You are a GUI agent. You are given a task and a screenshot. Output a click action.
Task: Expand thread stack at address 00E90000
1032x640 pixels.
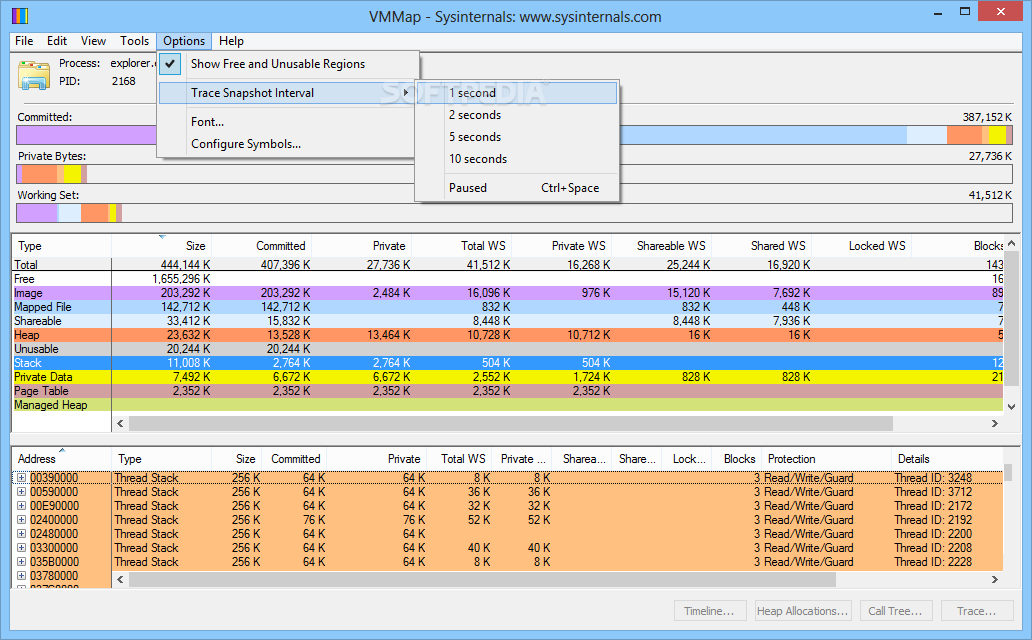pos(21,506)
